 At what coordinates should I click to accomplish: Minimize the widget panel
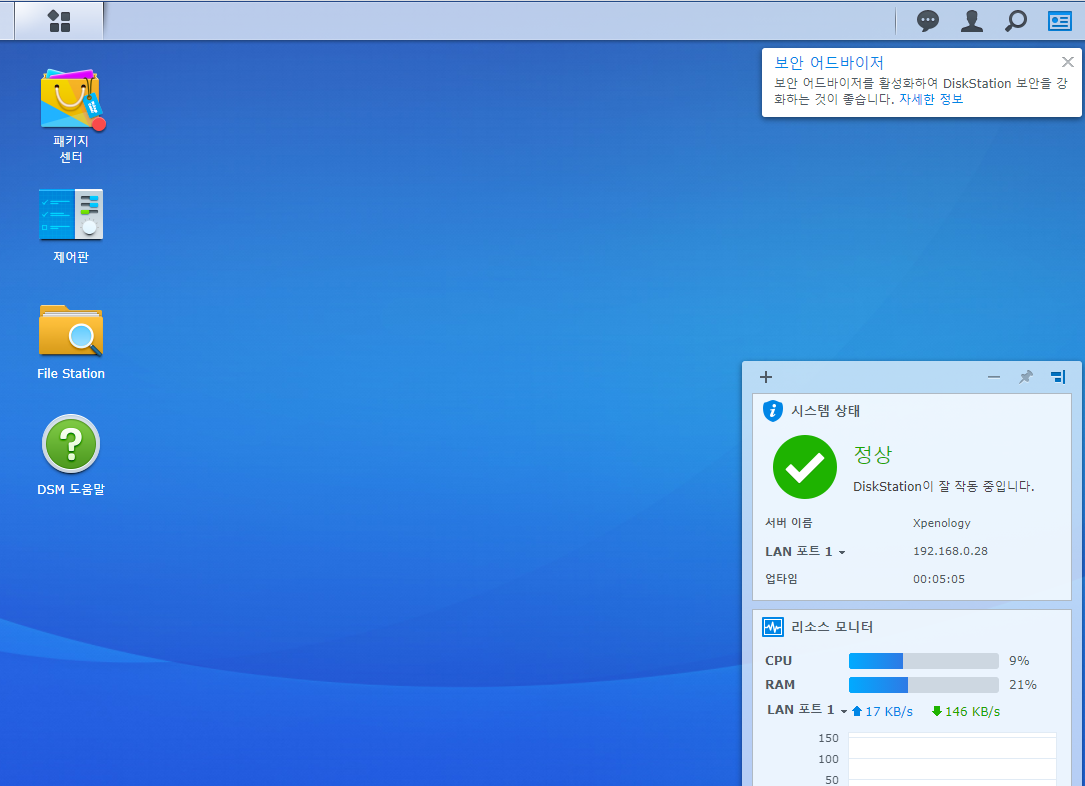point(994,377)
